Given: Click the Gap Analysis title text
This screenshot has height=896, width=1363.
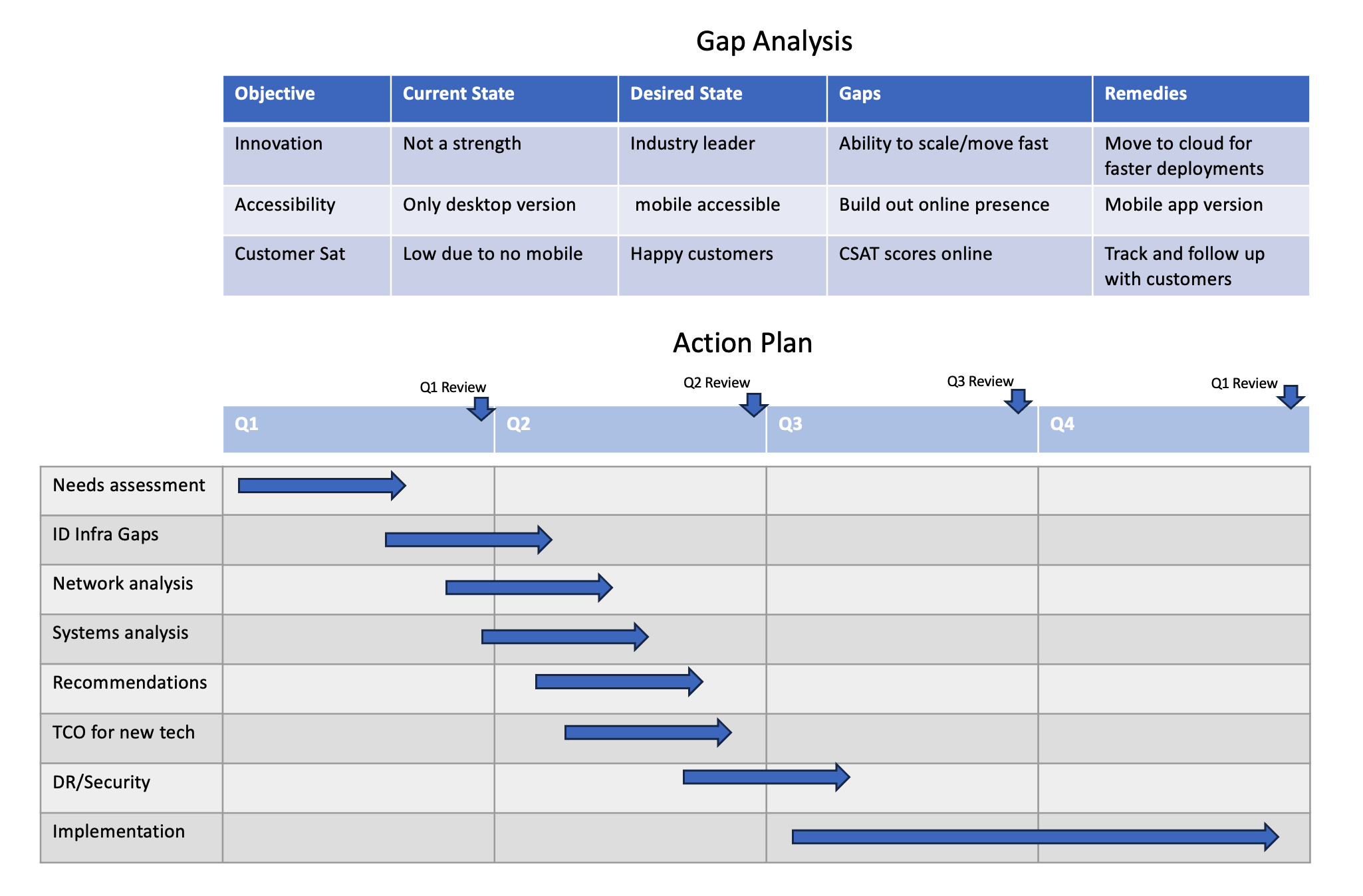Looking at the screenshot, I should point(774,41).
